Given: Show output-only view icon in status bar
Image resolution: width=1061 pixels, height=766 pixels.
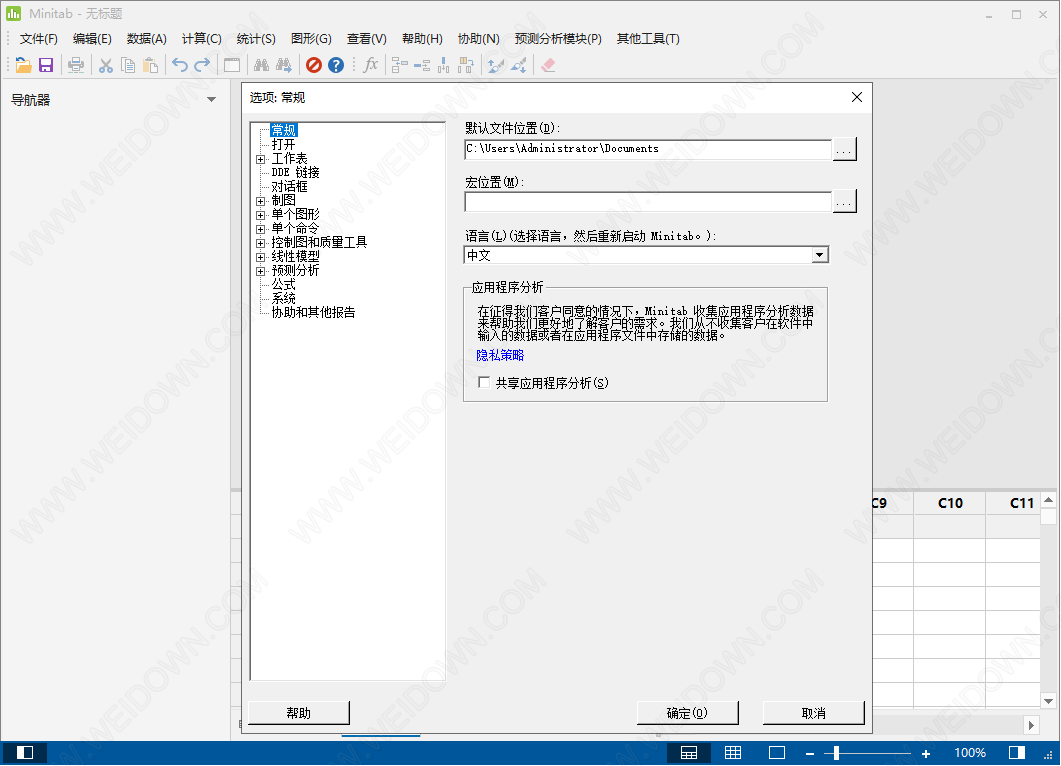Looking at the screenshot, I should (x=777, y=752).
